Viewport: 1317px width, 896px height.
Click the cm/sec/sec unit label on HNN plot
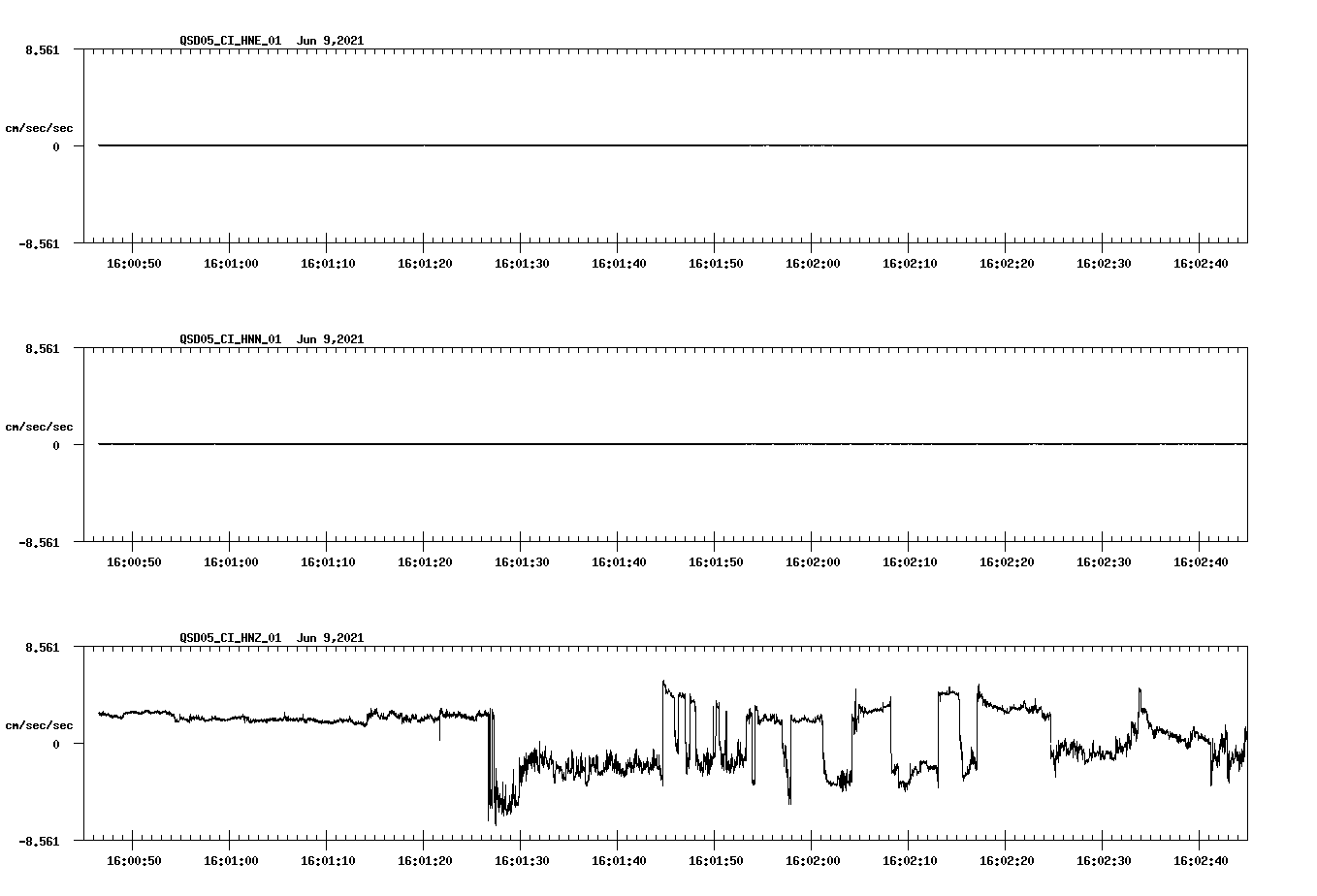pyautogui.click(x=39, y=427)
